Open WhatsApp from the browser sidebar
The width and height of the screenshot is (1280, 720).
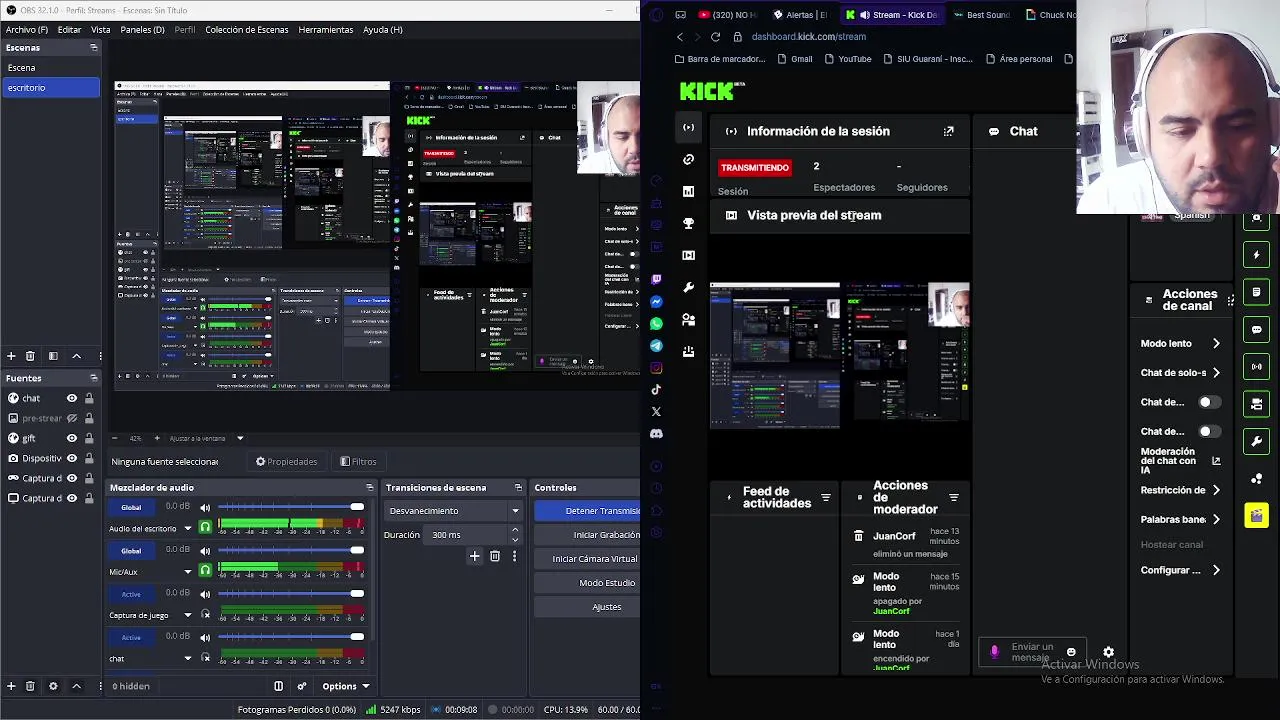pos(656,324)
